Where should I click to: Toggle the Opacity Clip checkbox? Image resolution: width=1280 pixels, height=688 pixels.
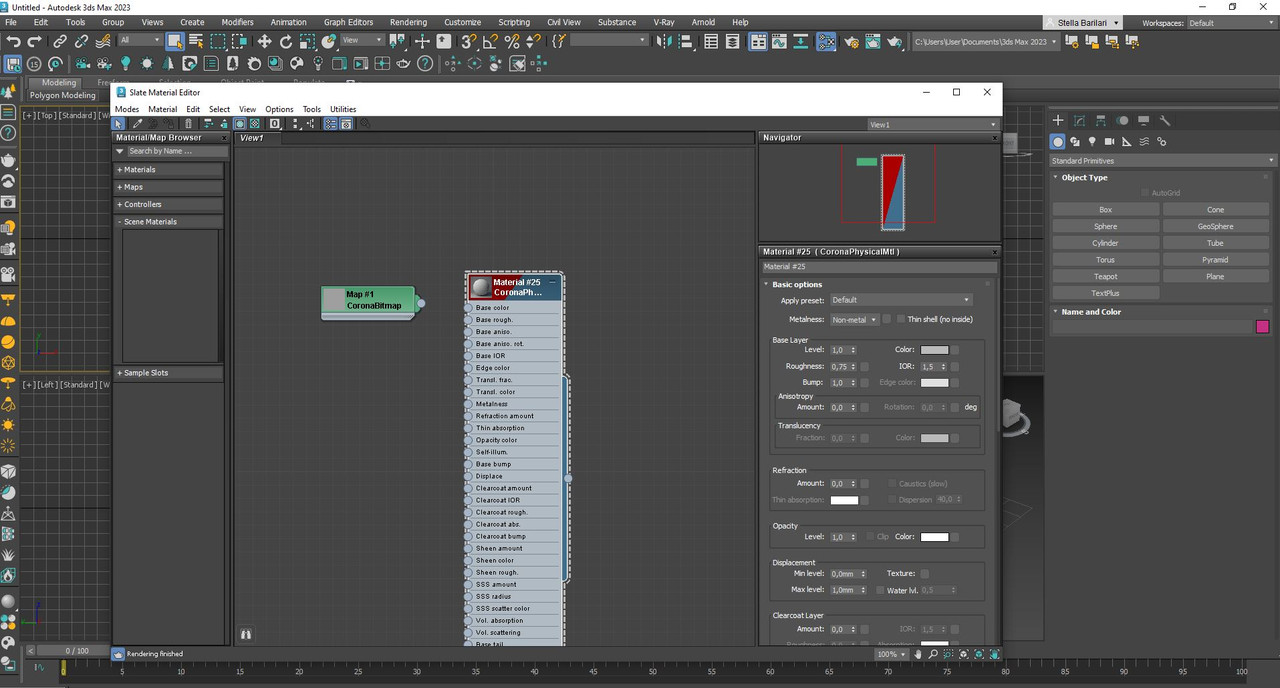[x=870, y=537]
